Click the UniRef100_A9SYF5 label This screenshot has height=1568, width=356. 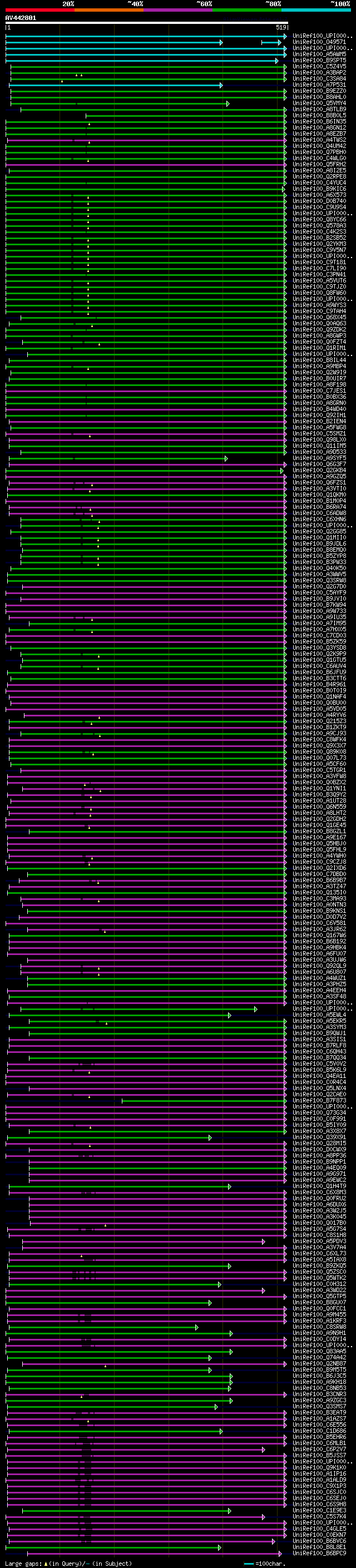319,458
